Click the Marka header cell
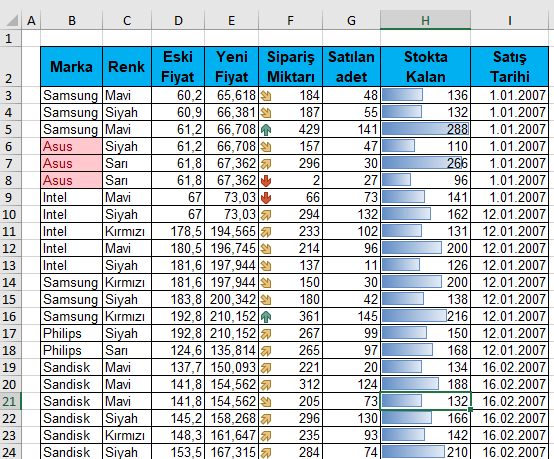This screenshot has height=459, width=554. [x=71, y=66]
